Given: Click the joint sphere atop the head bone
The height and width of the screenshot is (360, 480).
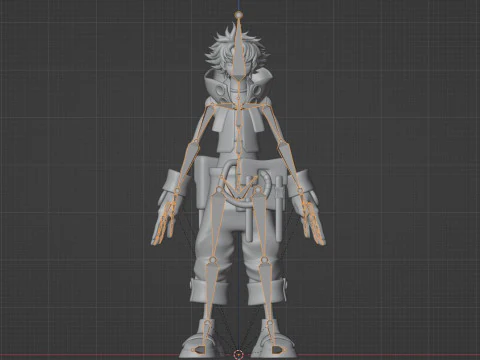Looking at the screenshot, I should pyautogui.click(x=239, y=14).
